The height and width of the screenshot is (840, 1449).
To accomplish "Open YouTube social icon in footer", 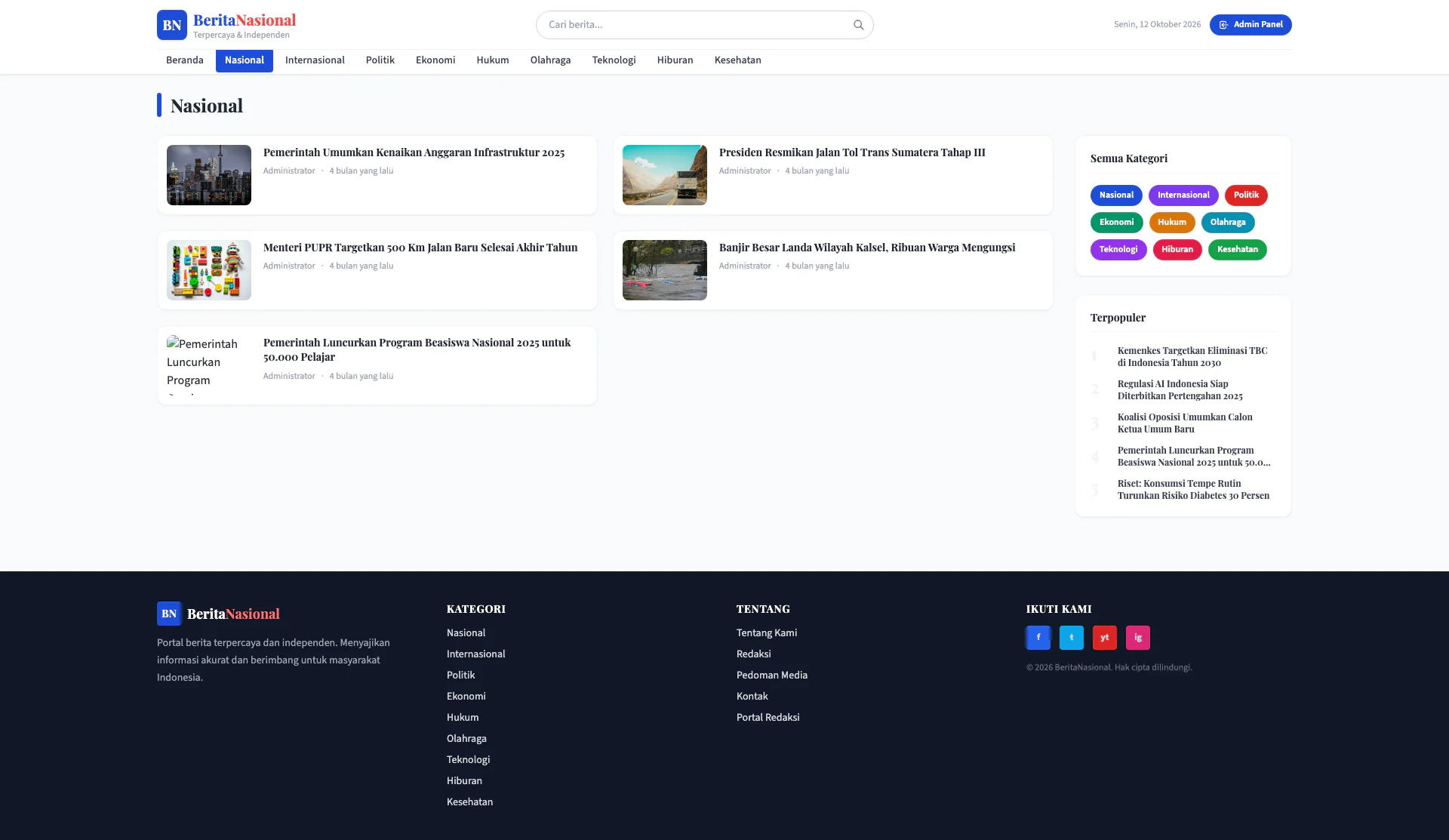I will [x=1104, y=638].
